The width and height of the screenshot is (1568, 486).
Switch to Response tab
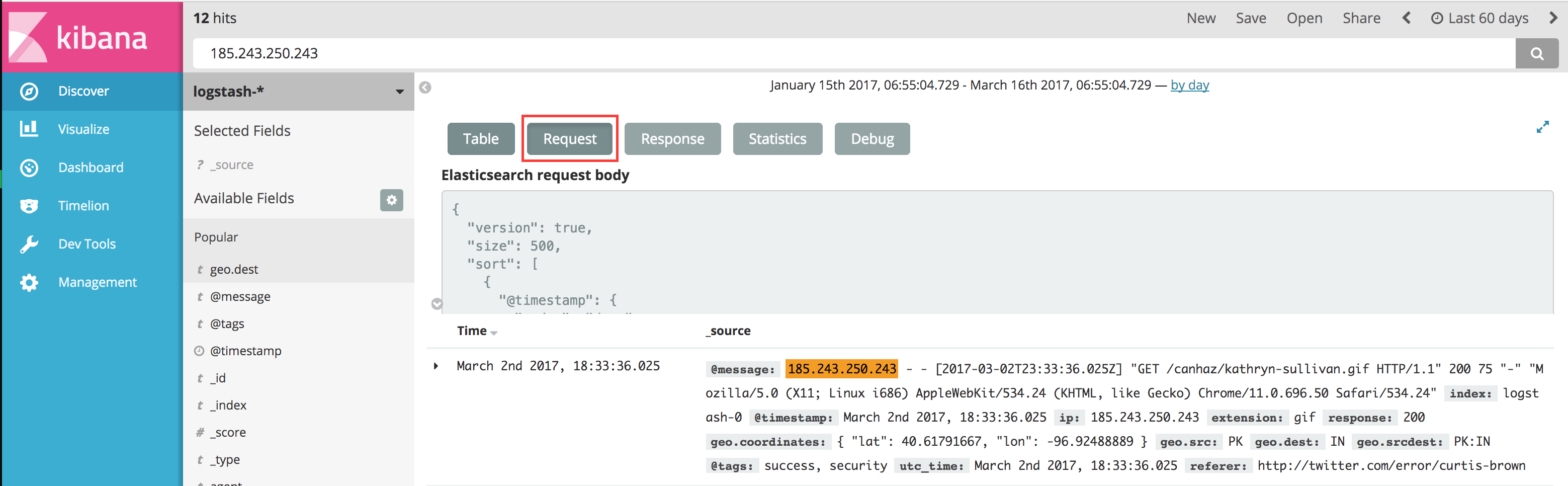pyautogui.click(x=672, y=139)
